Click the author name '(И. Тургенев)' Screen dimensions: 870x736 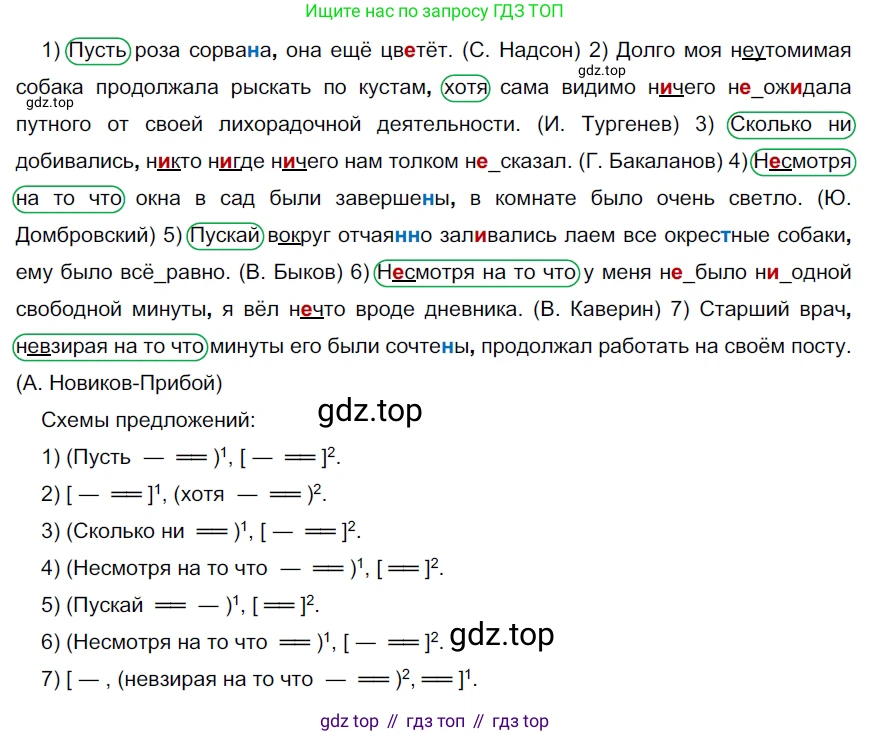608,124
